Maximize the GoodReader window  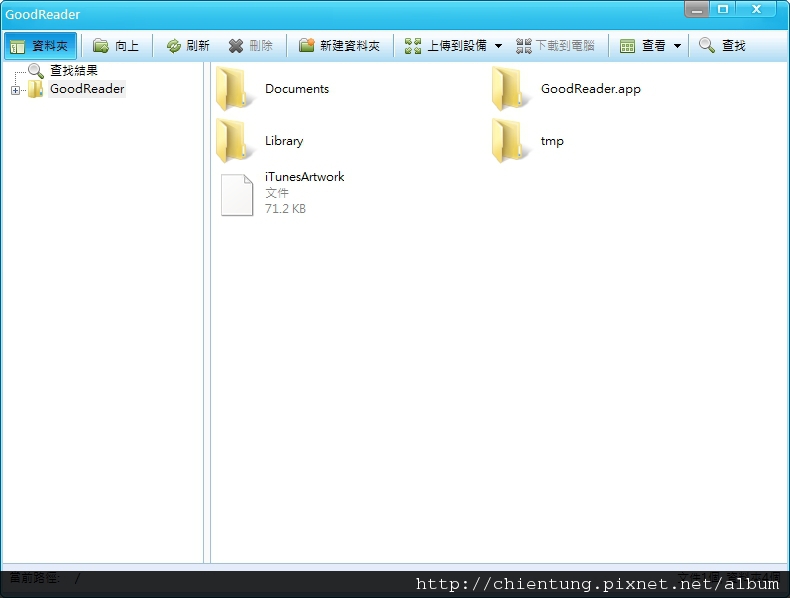click(723, 9)
